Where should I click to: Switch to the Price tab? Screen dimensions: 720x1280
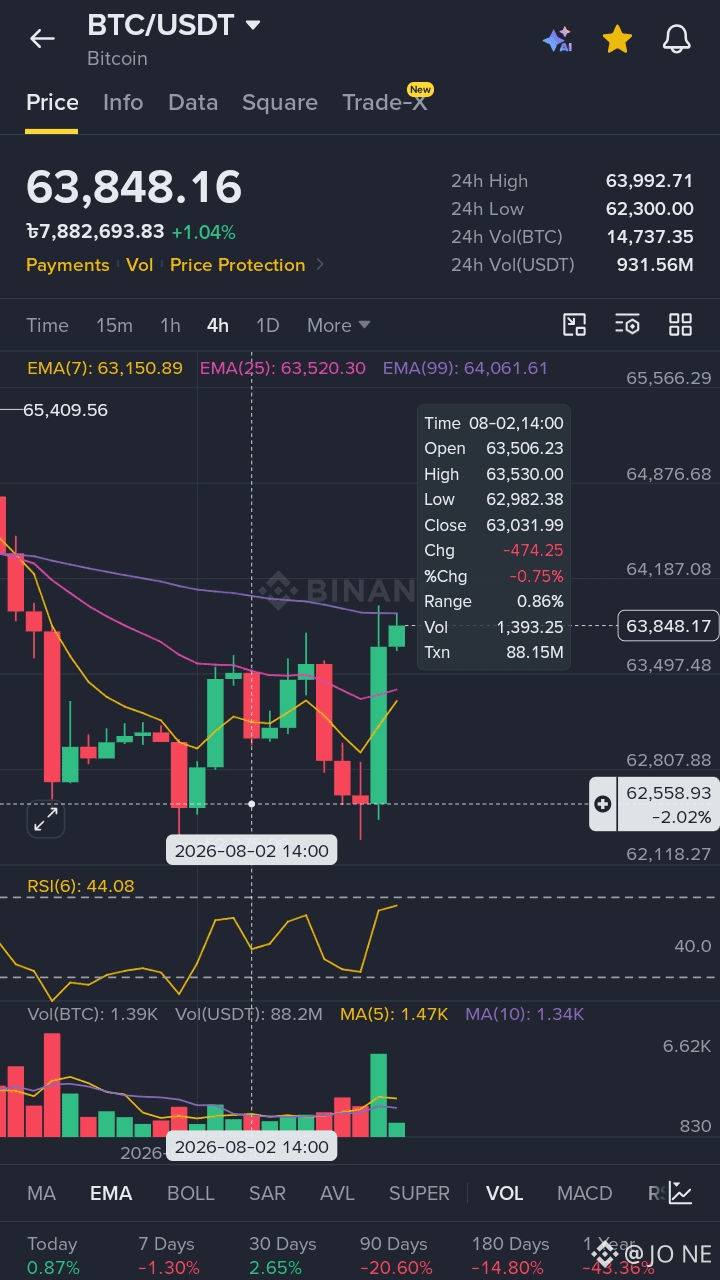[x=52, y=102]
